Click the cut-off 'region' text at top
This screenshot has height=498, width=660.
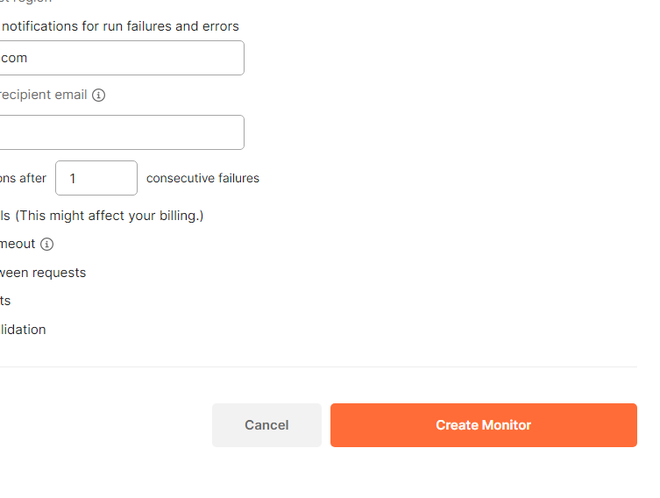coord(30,2)
